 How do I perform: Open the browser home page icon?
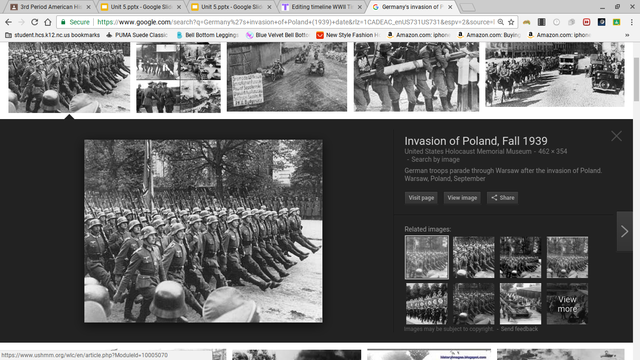click(x=48, y=22)
